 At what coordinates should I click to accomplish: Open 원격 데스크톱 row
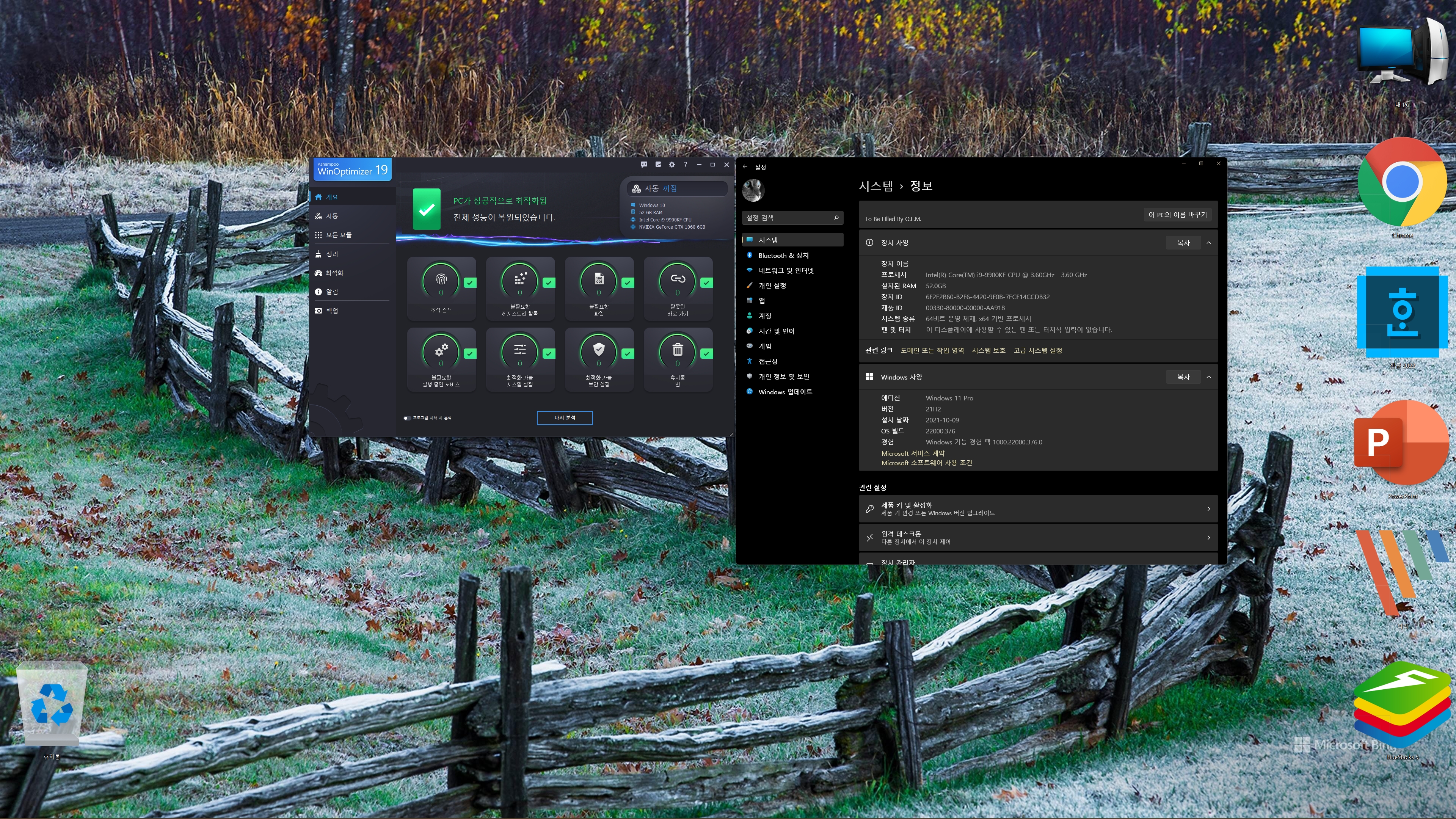click(1038, 538)
